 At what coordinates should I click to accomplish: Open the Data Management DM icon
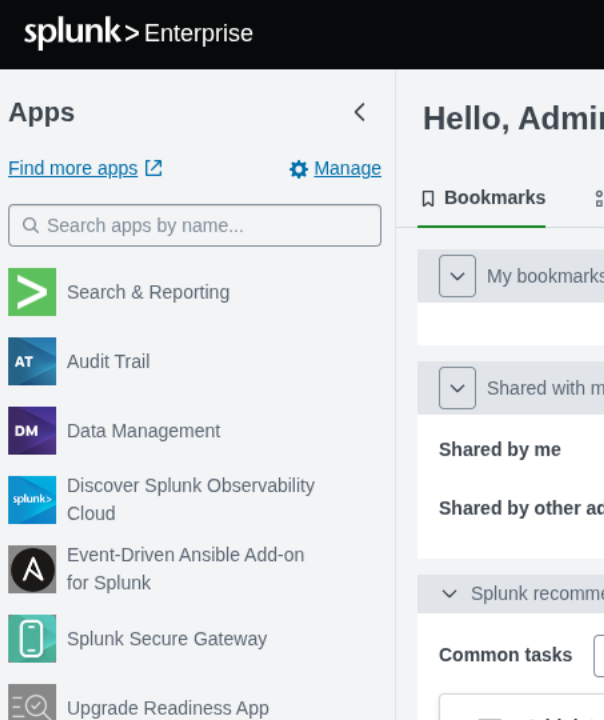(x=32, y=431)
